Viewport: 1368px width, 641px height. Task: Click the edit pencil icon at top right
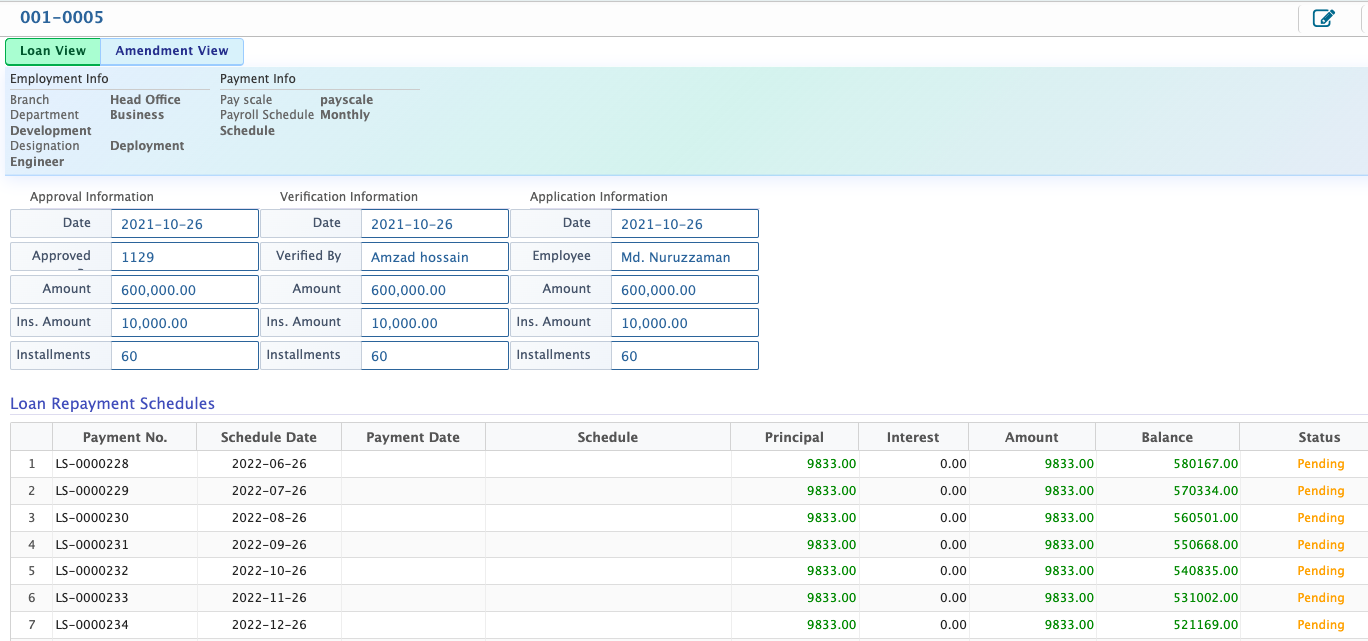1323,18
